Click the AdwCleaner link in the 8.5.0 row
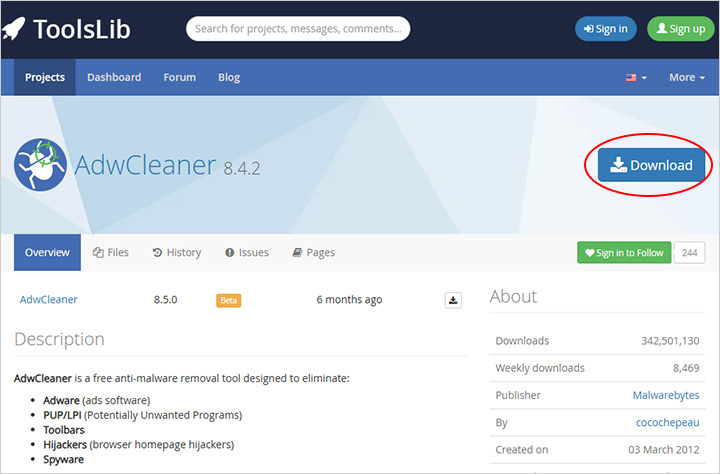The width and height of the screenshot is (720, 474). click(49, 299)
